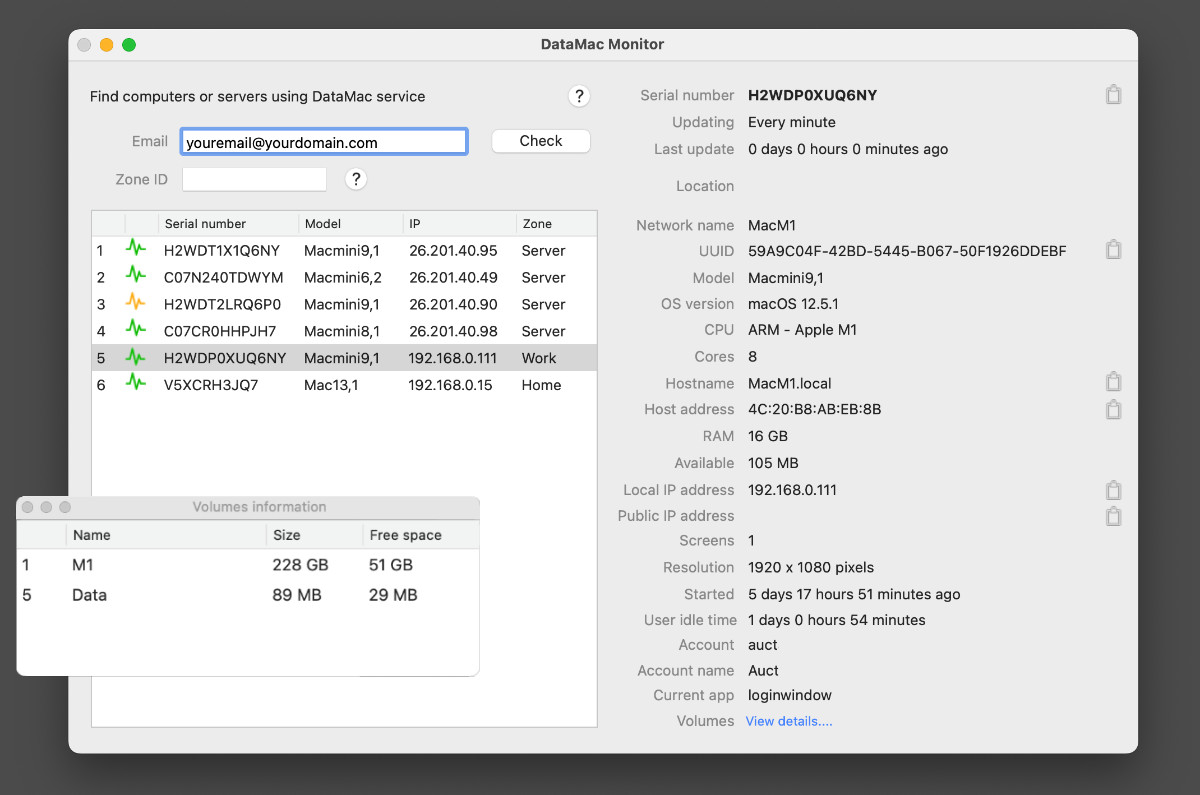Click the UUID value 59A9C04F-42BD-5445-B067-50F1926DDEBF
This screenshot has height=795, width=1200.
point(907,251)
